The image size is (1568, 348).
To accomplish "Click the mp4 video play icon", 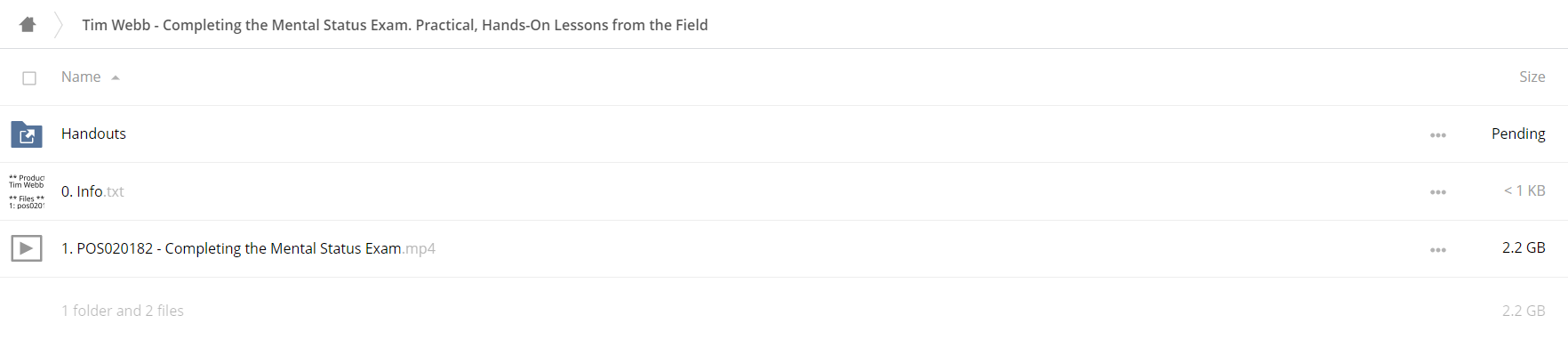I will pos(27,248).
